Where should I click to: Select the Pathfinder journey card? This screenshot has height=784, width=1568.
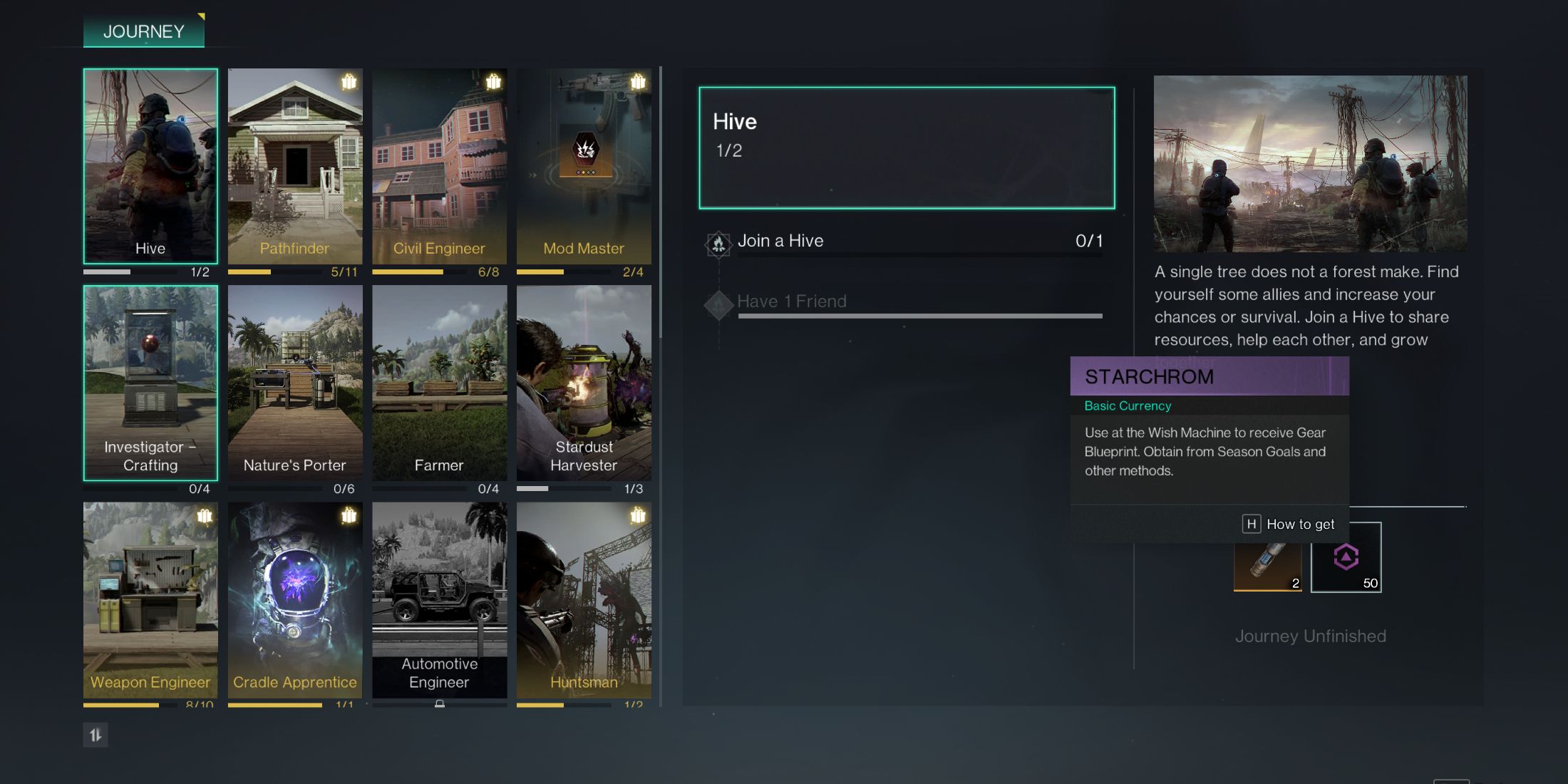294,165
